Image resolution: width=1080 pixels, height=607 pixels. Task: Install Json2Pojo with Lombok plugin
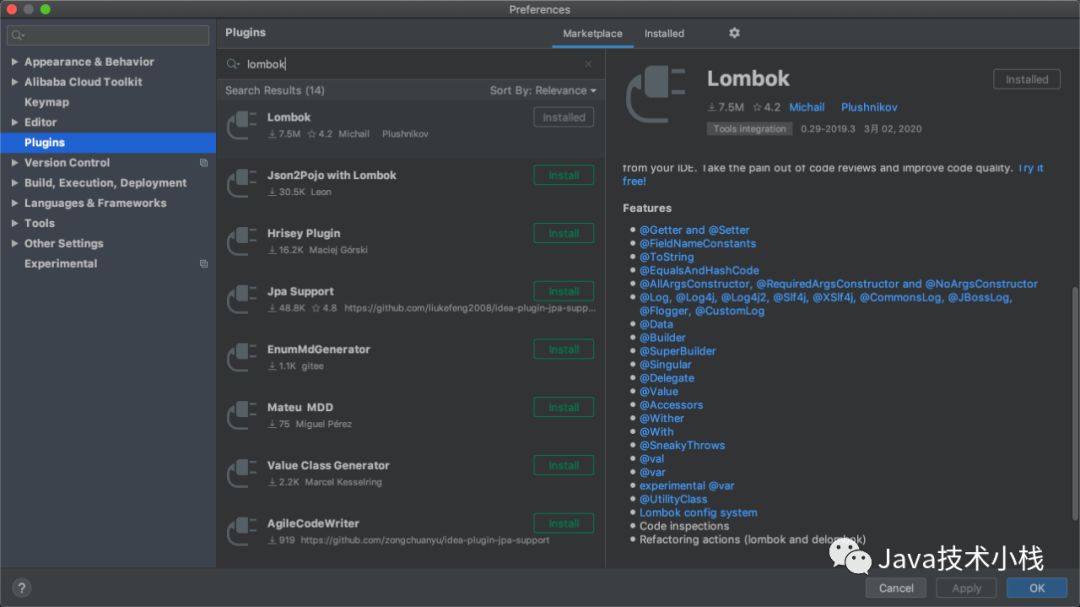click(563, 175)
